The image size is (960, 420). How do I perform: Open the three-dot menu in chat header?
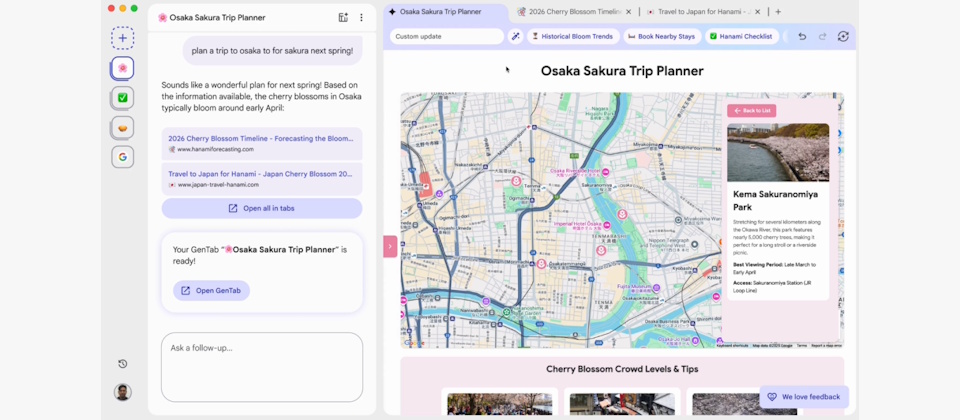coord(361,17)
